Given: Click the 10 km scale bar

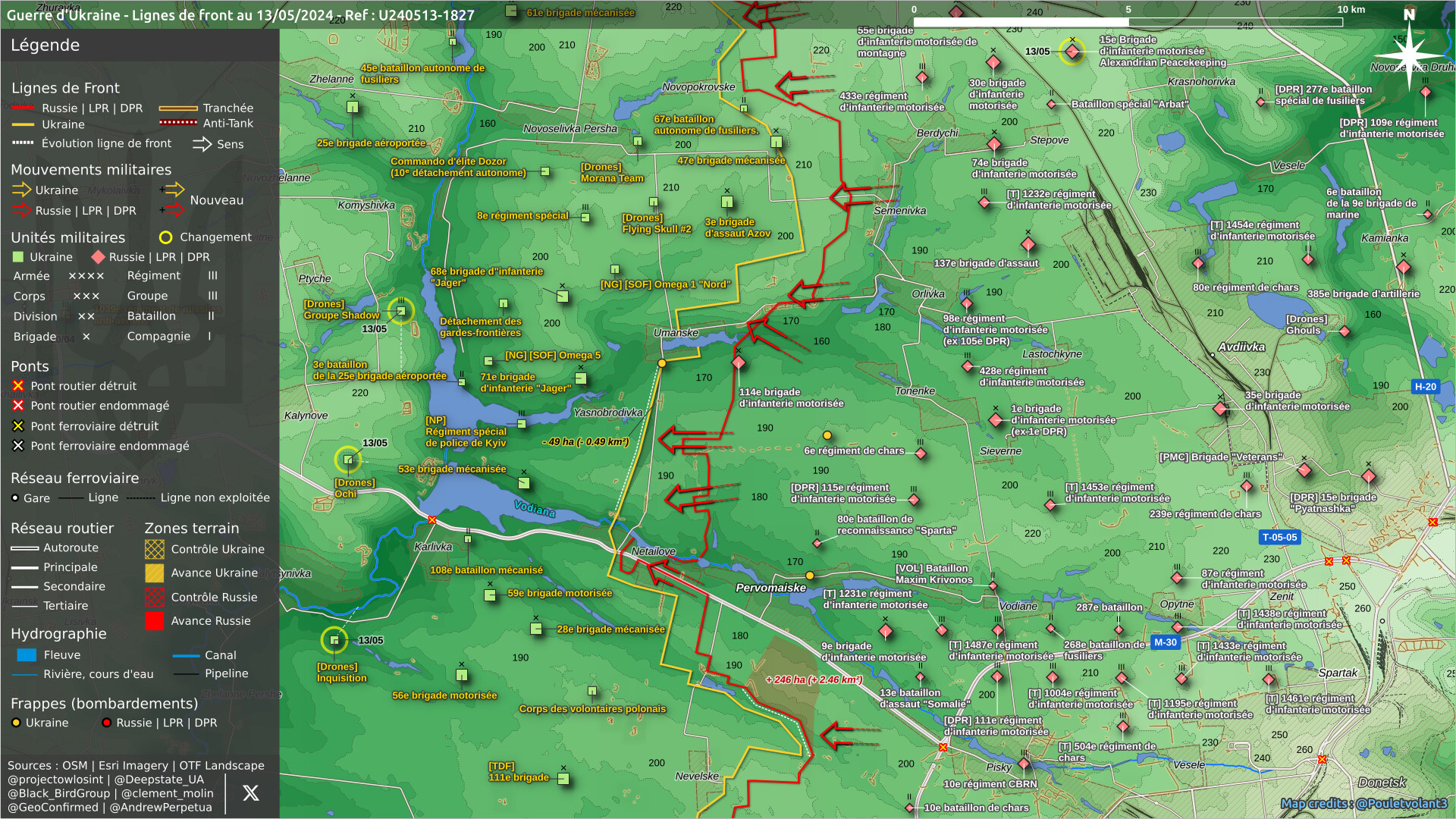Looking at the screenshot, I should tap(1128, 22).
